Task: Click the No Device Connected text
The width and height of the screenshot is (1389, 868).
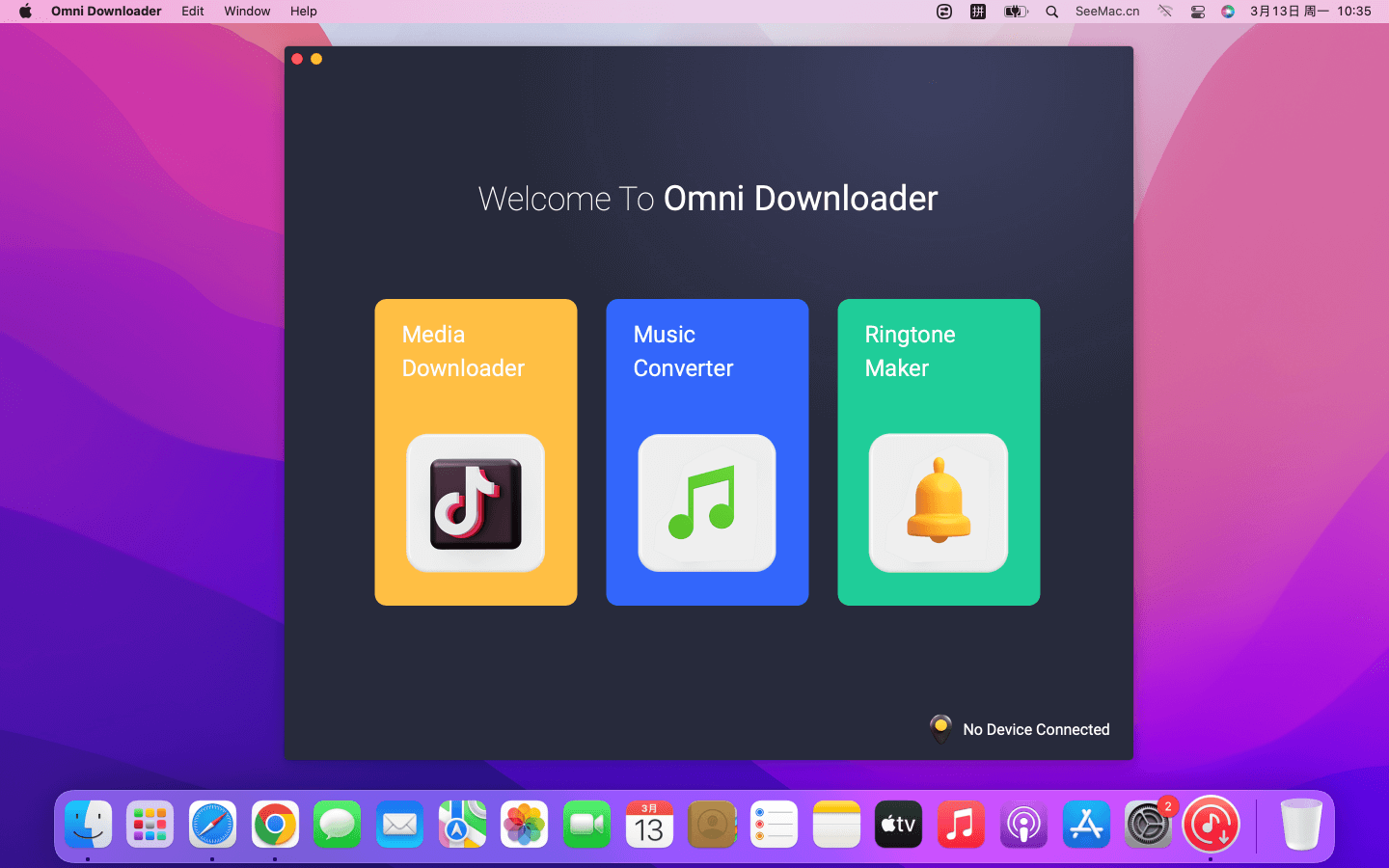Action: (1036, 729)
